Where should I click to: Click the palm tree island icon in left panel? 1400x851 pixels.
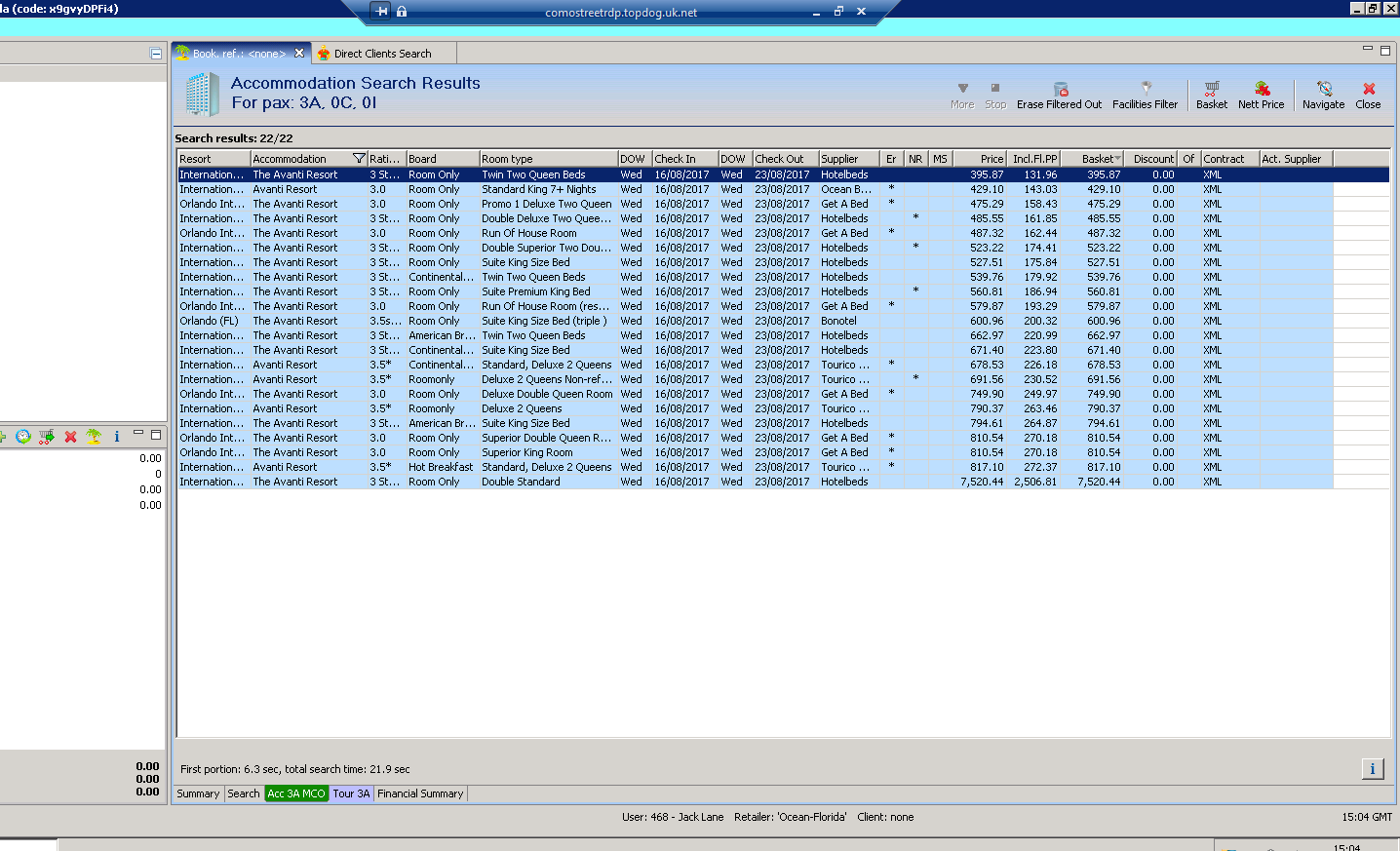94,437
